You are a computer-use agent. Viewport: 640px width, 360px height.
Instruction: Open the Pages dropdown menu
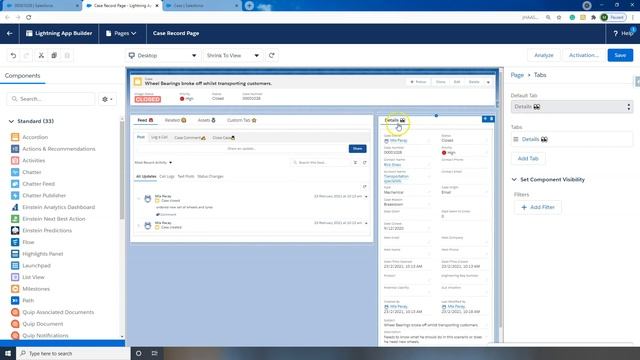[121, 33]
